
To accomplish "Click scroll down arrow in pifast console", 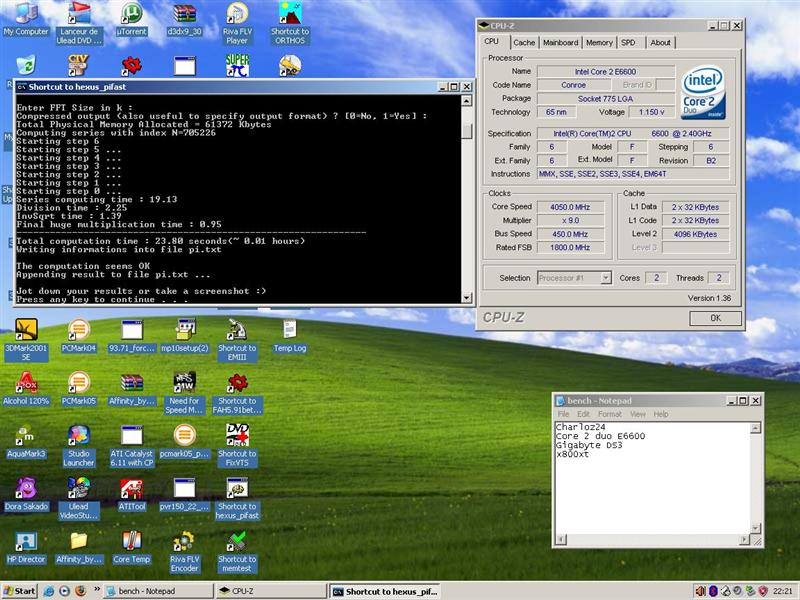I will pyautogui.click(x=466, y=297).
